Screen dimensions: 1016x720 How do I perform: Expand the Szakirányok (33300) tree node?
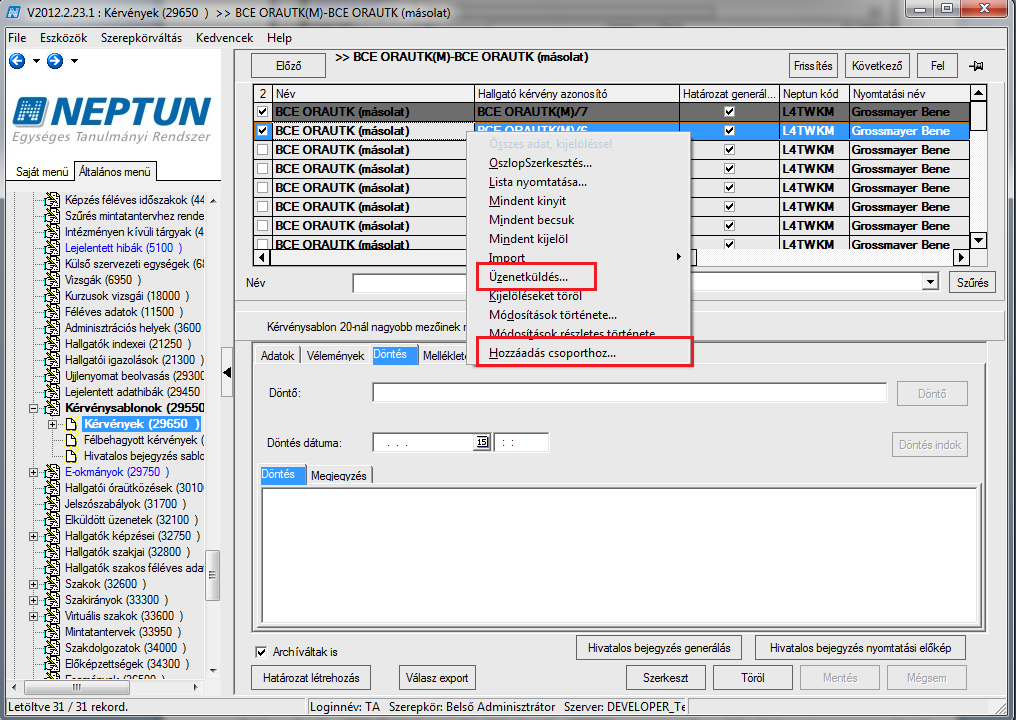click(x=33, y=600)
